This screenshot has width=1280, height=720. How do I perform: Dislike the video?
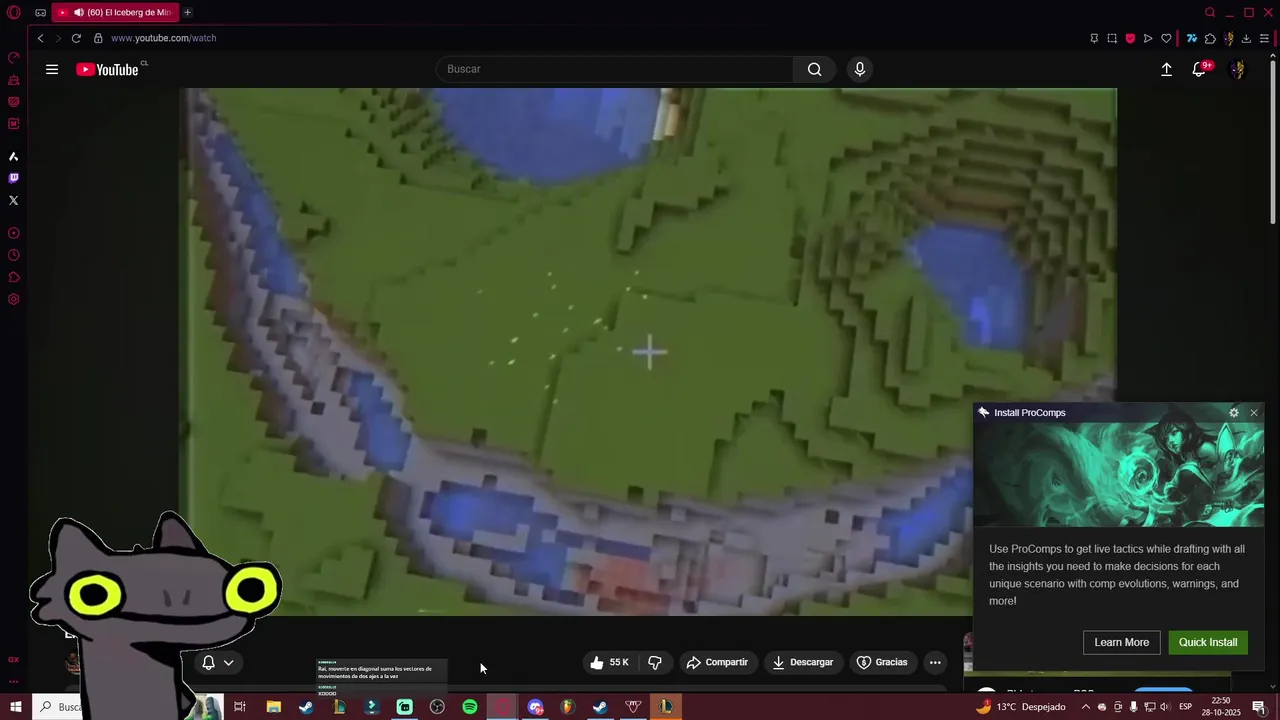(655, 662)
